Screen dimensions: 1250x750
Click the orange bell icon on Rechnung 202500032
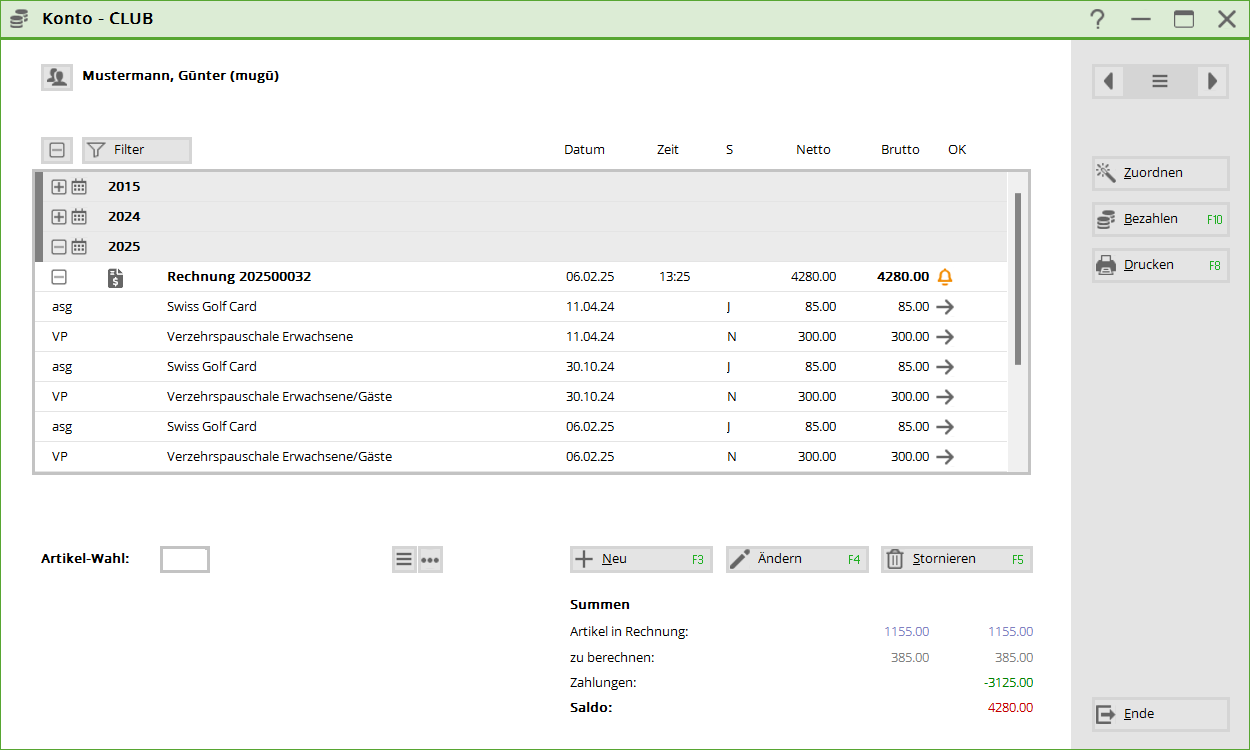(945, 277)
